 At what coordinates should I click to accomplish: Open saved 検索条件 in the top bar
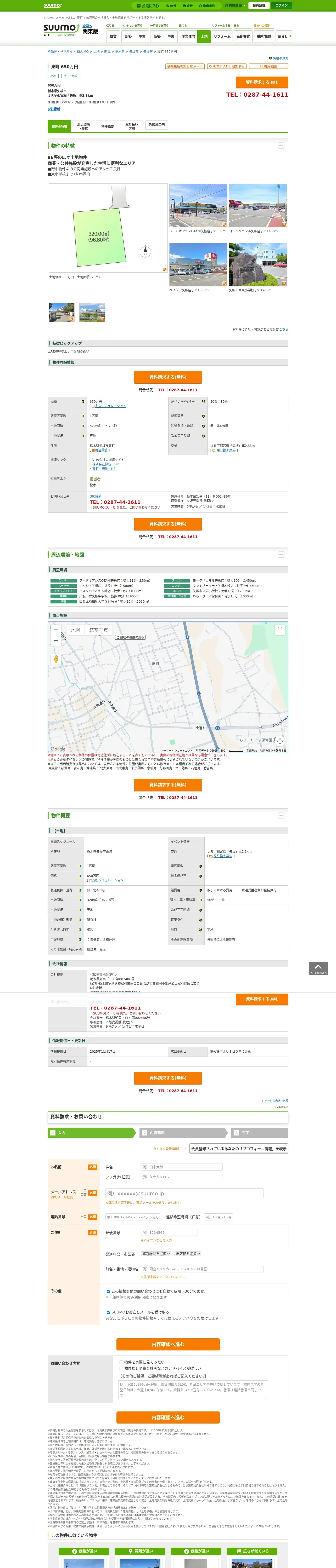[x=207, y=5]
